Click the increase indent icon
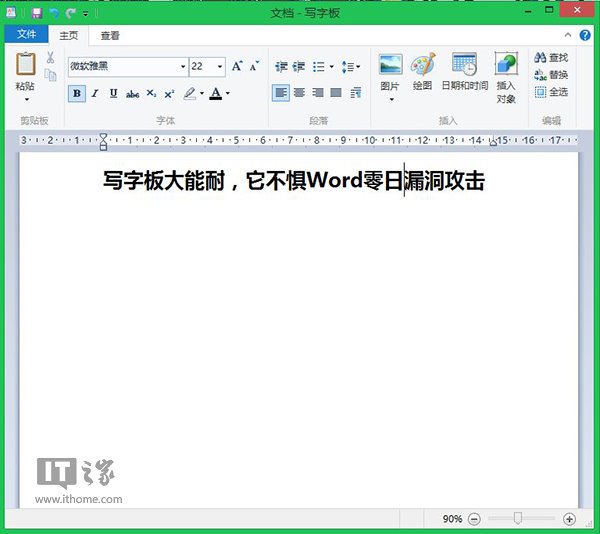This screenshot has height=534, width=600. click(x=299, y=67)
